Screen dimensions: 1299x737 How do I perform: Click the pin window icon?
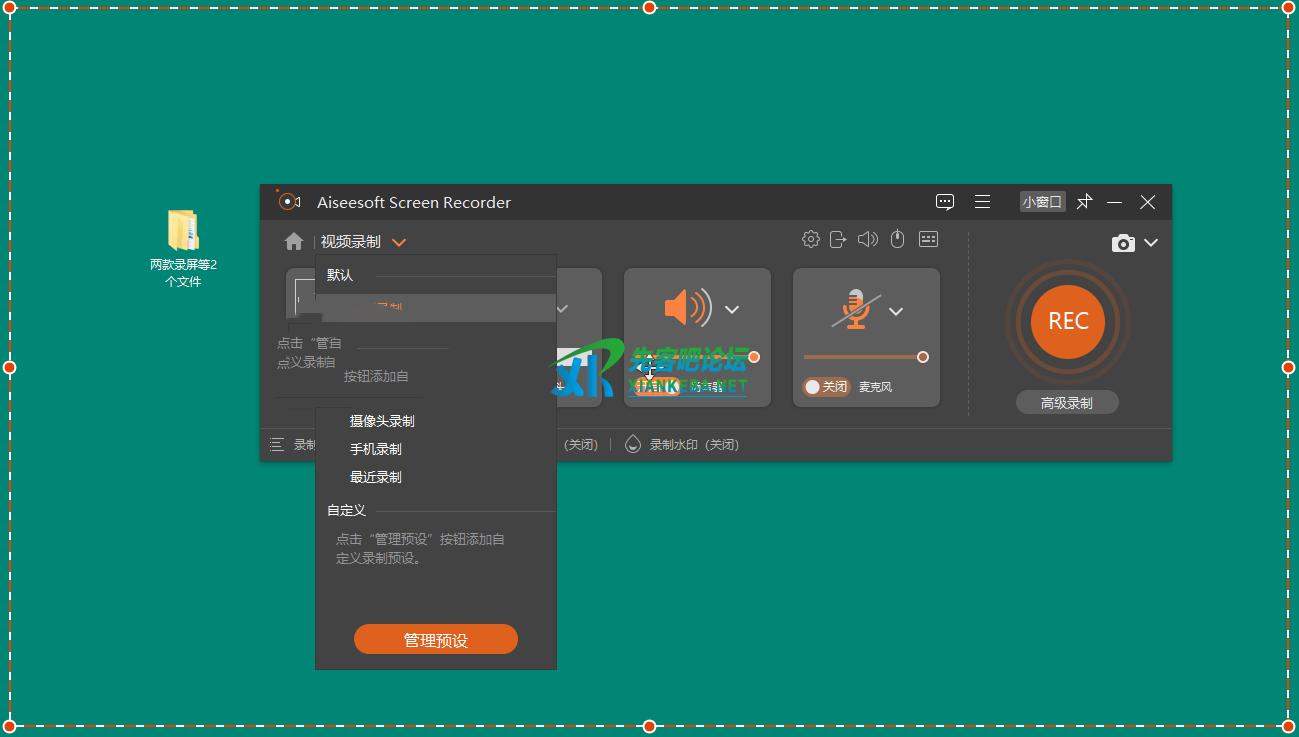tap(1084, 202)
